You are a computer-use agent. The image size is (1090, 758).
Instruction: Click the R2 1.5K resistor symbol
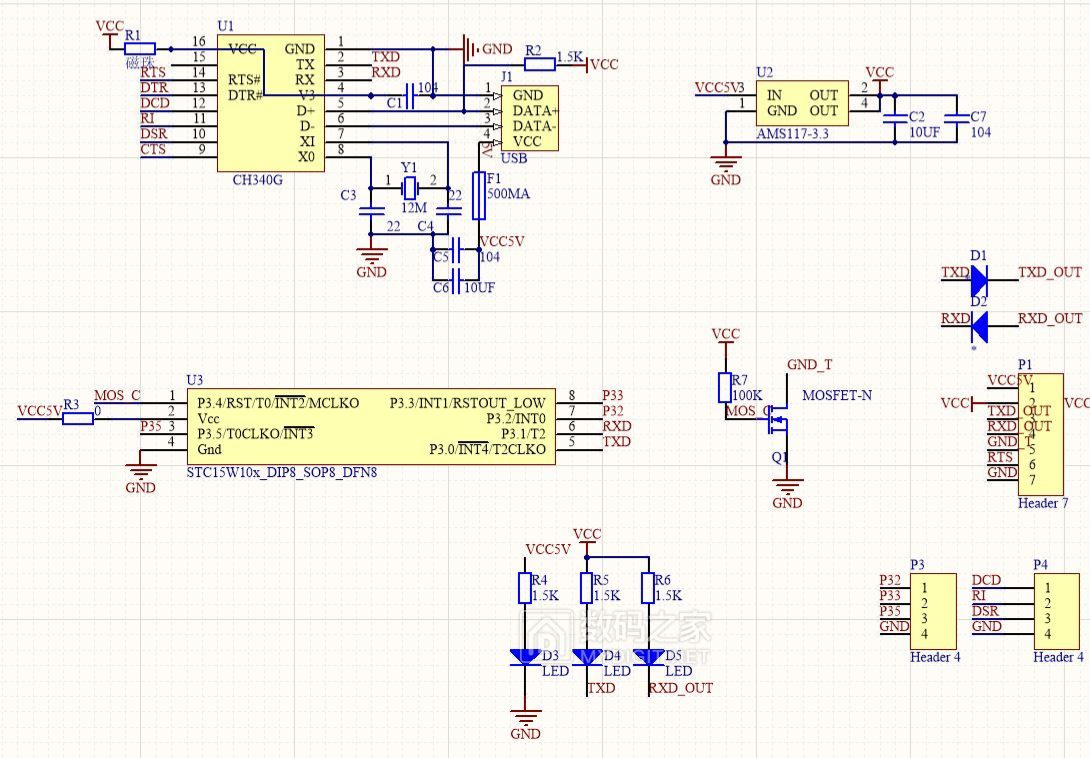click(539, 65)
